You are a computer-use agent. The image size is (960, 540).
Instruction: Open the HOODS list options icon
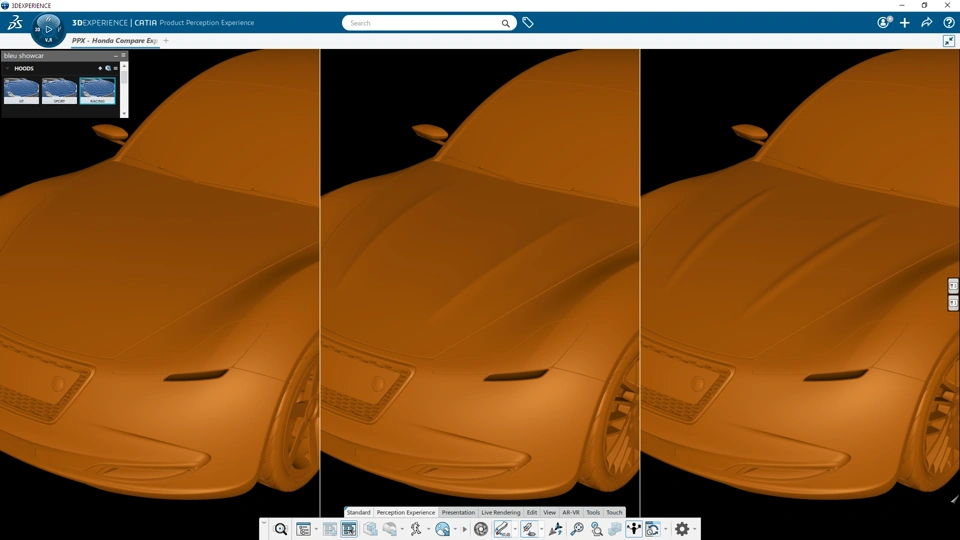coord(115,69)
